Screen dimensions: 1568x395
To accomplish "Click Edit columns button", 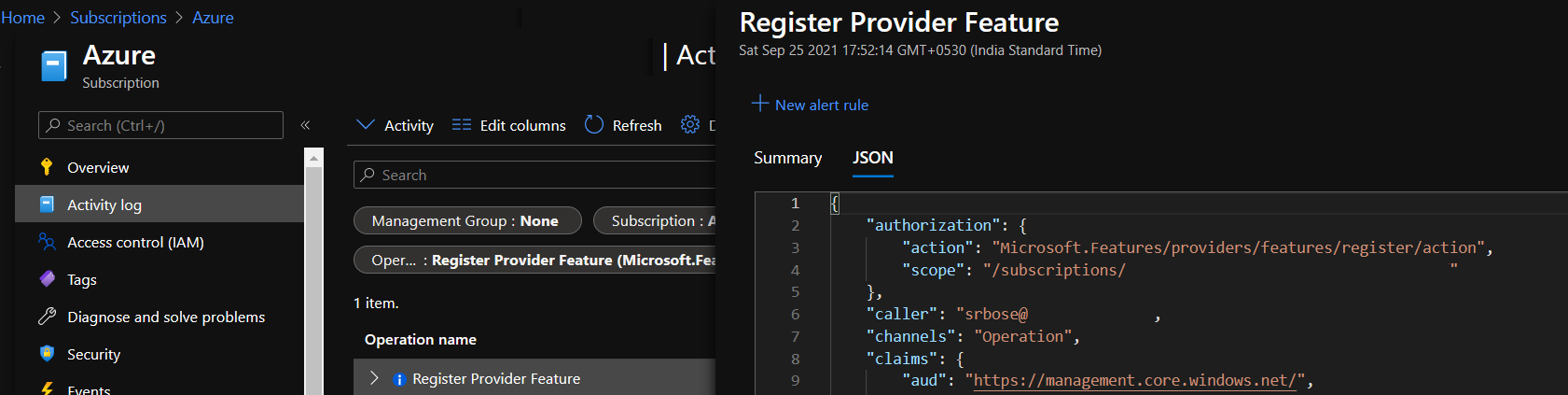I will coord(509,125).
